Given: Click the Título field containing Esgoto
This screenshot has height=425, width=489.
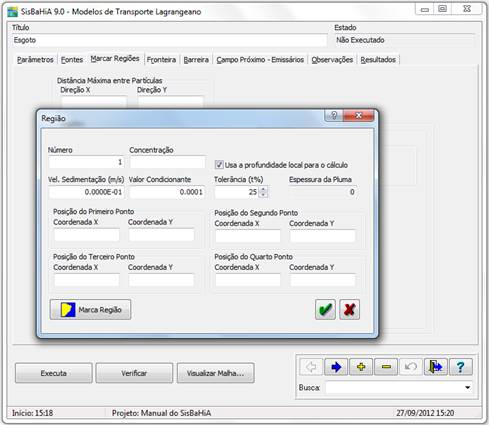Looking at the screenshot, I should point(169,40).
